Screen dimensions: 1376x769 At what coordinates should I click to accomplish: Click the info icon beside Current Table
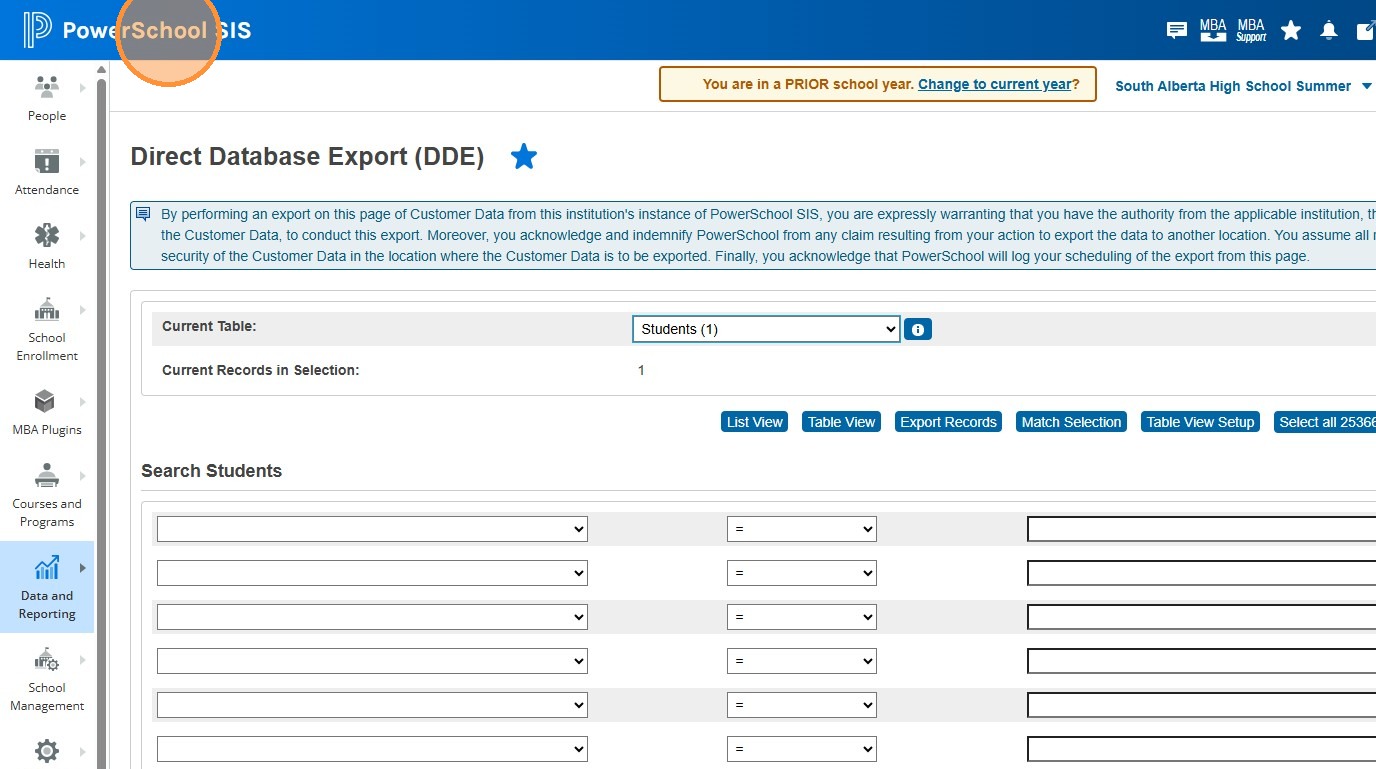click(918, 329)
